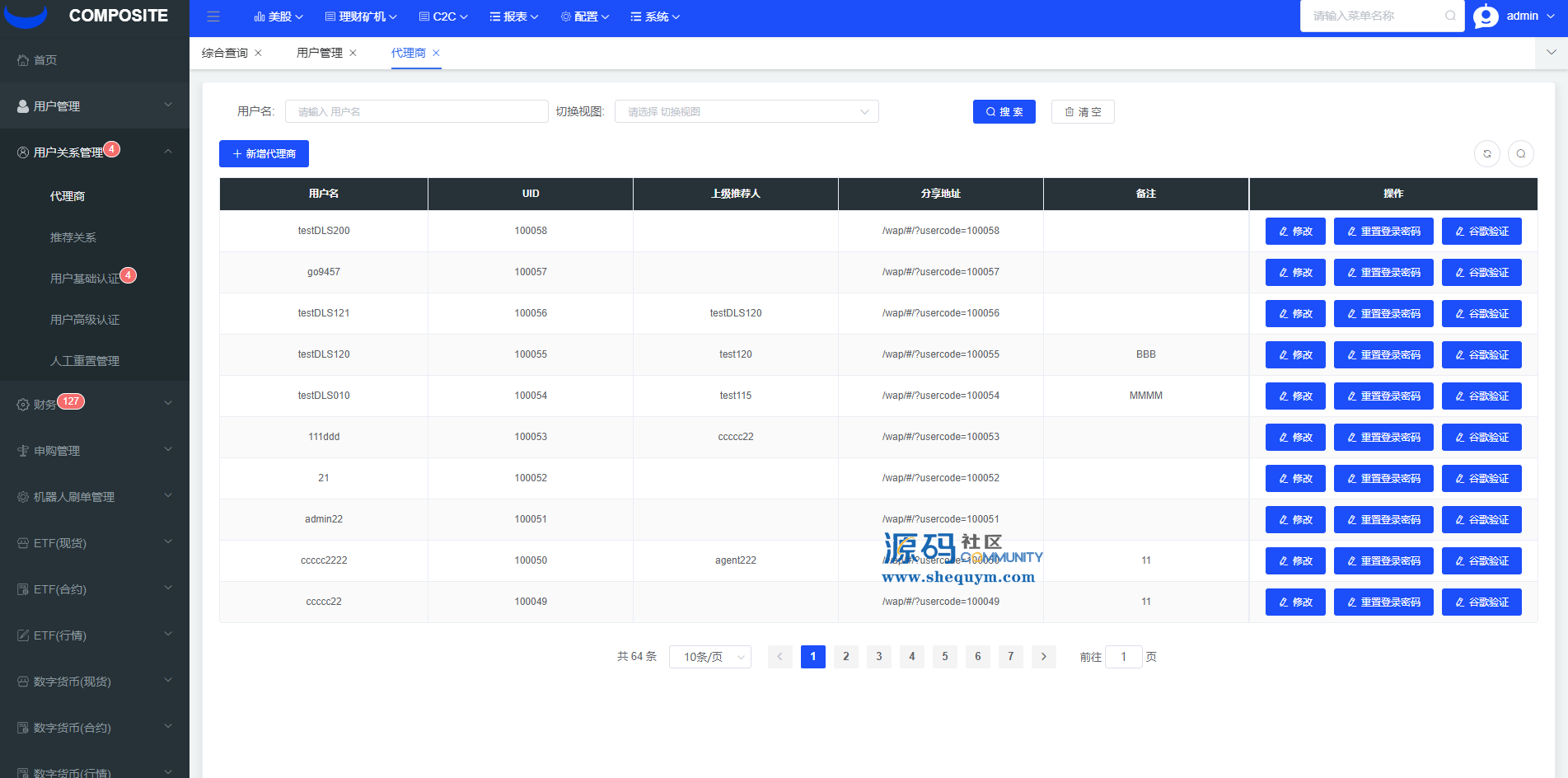Click the blue 搜索 button
Screen dimensions: 1568x778
pos(1004,111)
